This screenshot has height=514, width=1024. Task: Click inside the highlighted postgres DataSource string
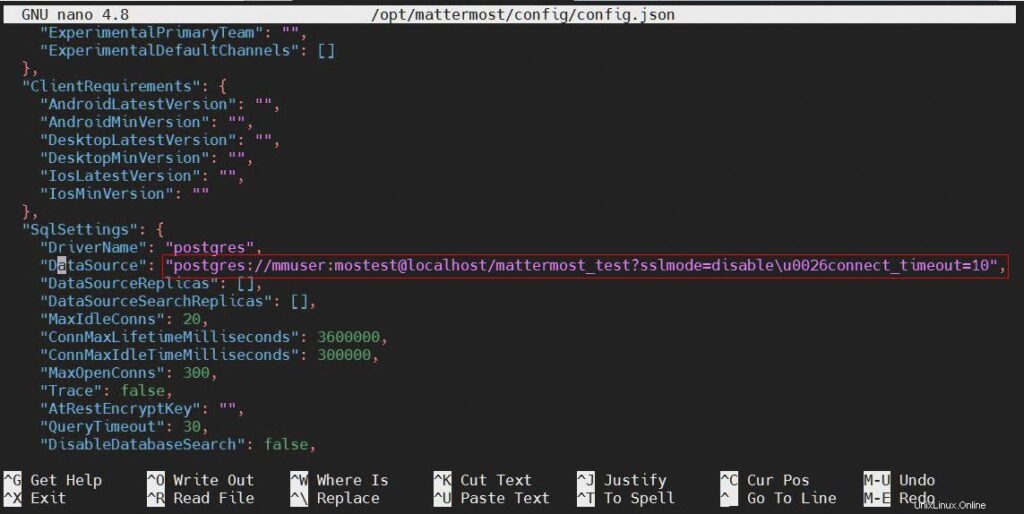click(580, 266)
